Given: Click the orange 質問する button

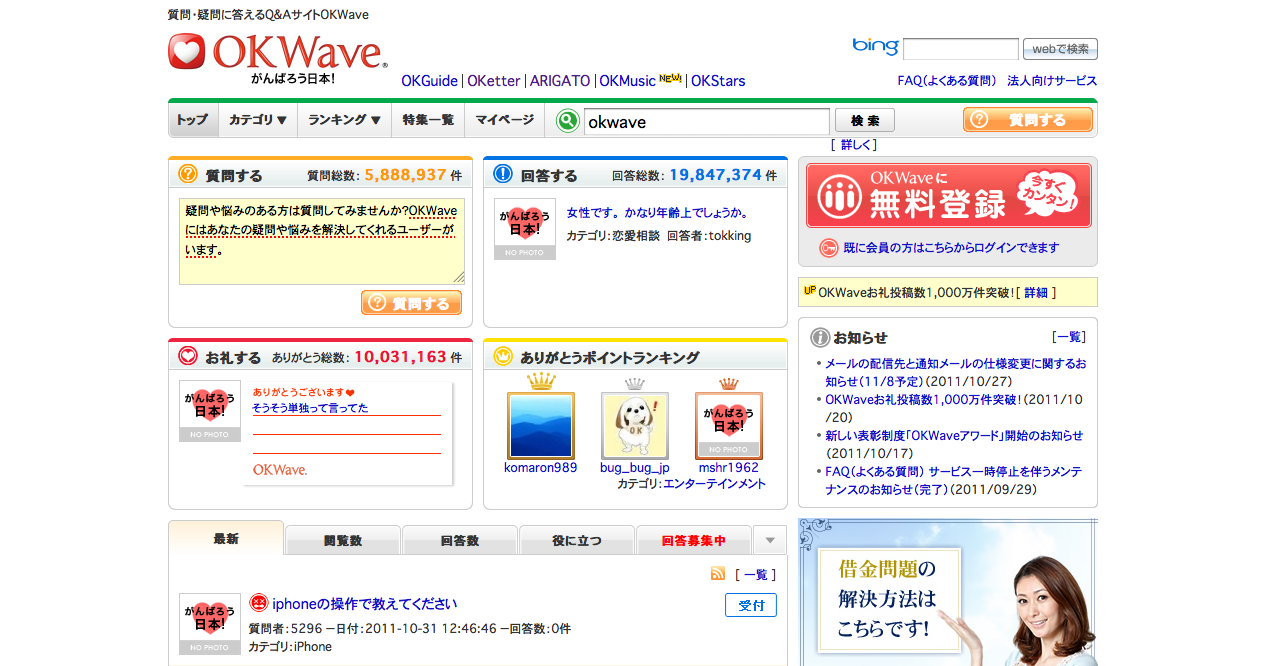Looking at the screenshot, I should click(x=1027, y=119).
